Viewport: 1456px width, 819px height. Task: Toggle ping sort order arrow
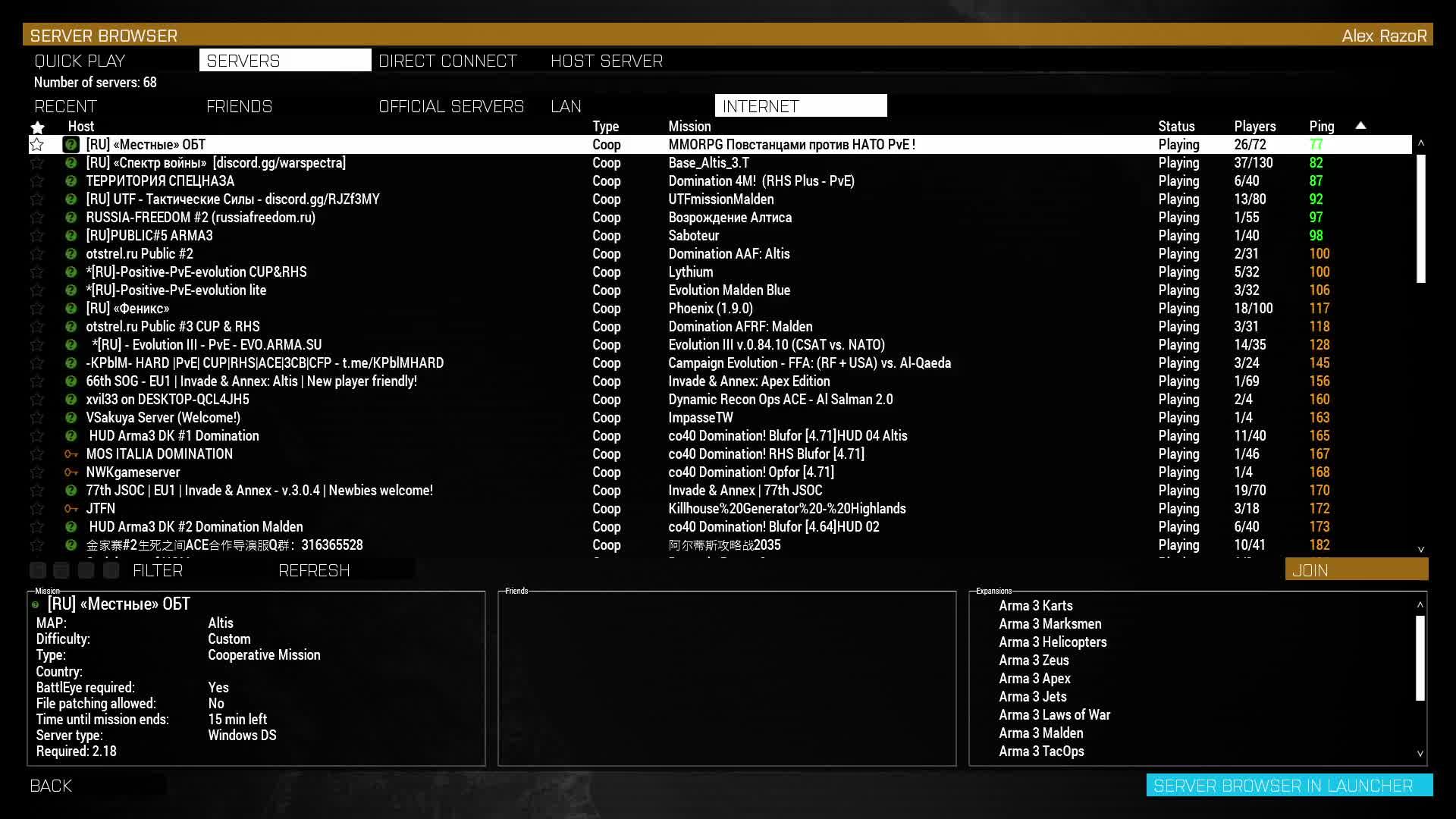tap(1360, 125)
